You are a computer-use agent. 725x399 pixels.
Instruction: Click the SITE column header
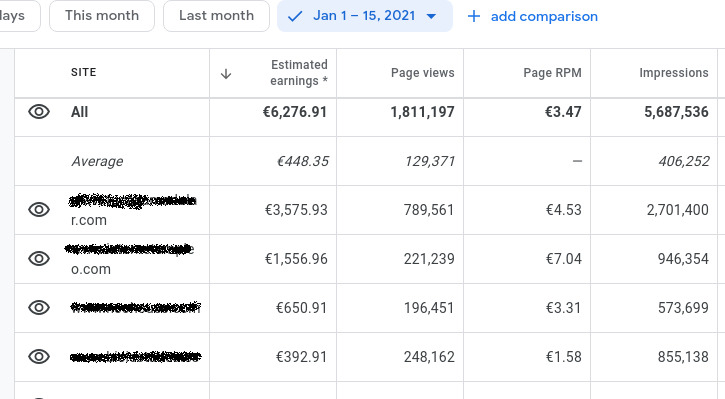click(x=84, y=72)
